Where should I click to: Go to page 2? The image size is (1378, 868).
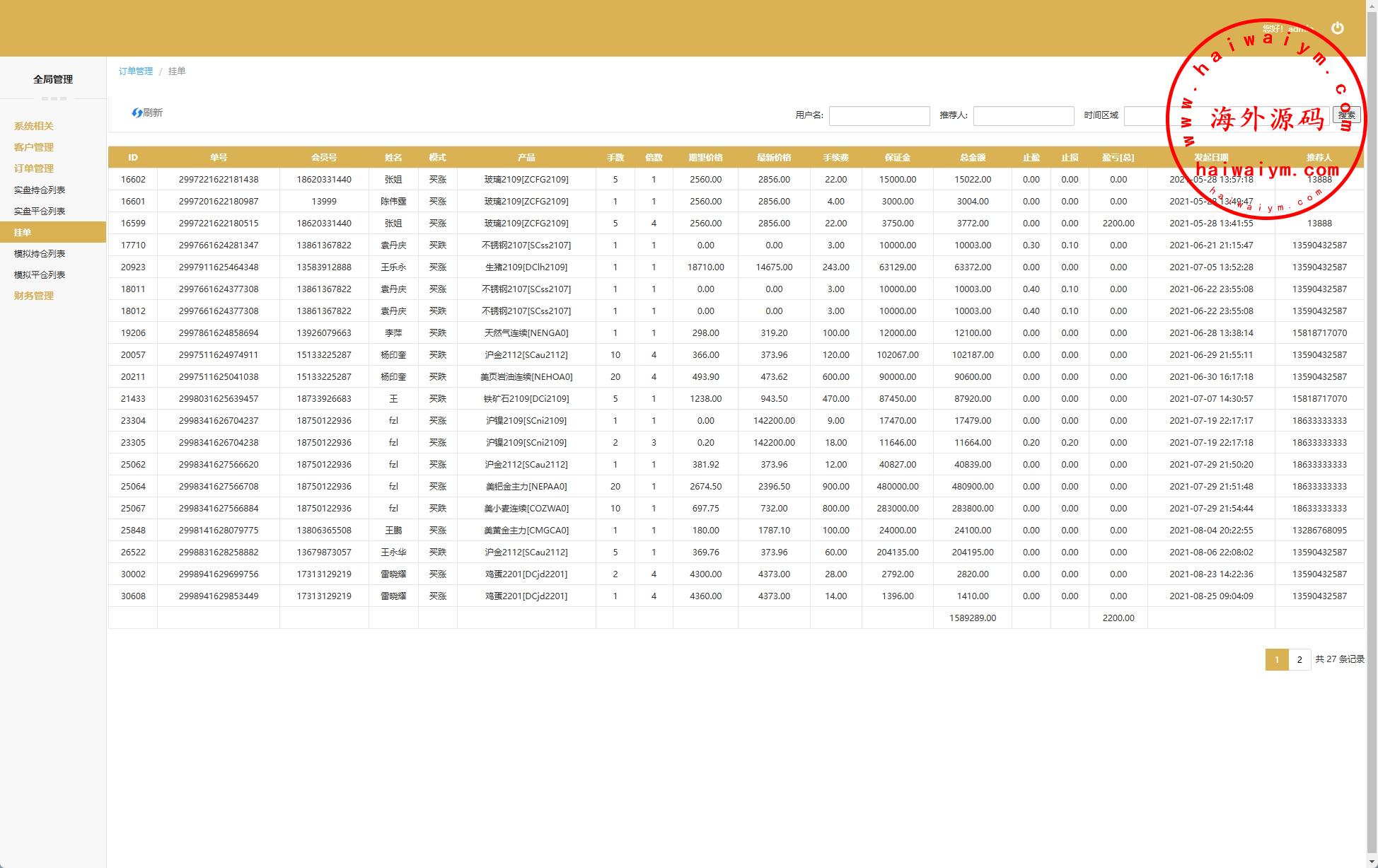point(1299,659)
